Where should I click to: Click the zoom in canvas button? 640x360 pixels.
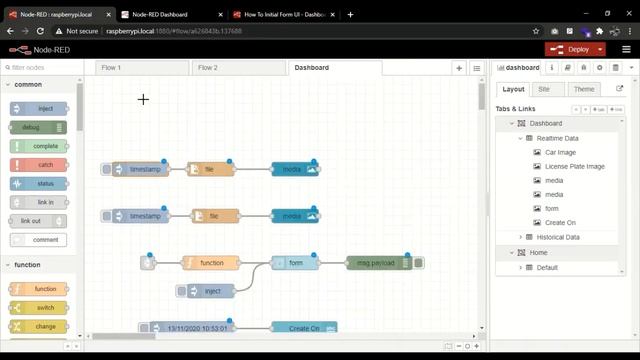click(477, 346)
